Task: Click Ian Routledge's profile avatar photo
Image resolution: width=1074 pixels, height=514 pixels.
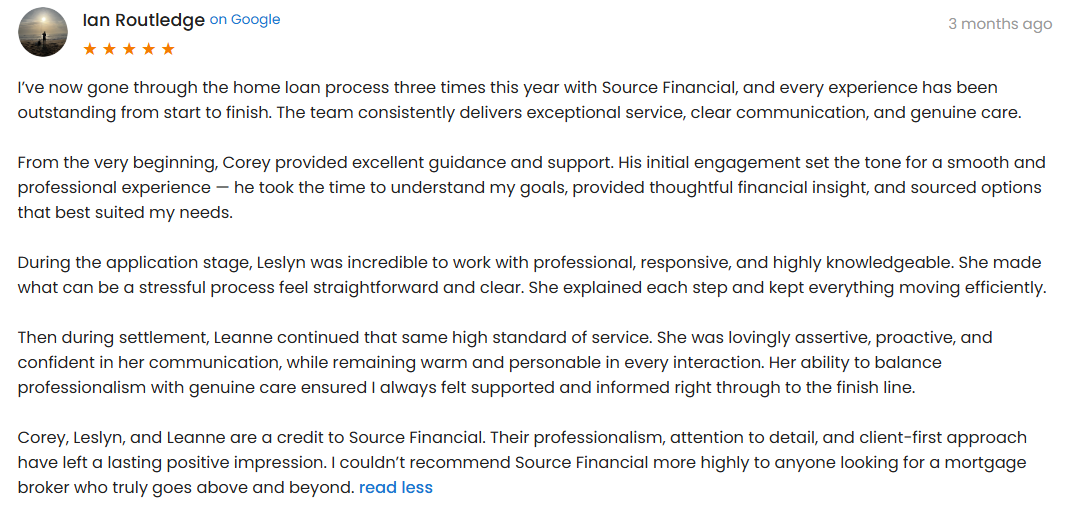Action: (x=43, y=32)
